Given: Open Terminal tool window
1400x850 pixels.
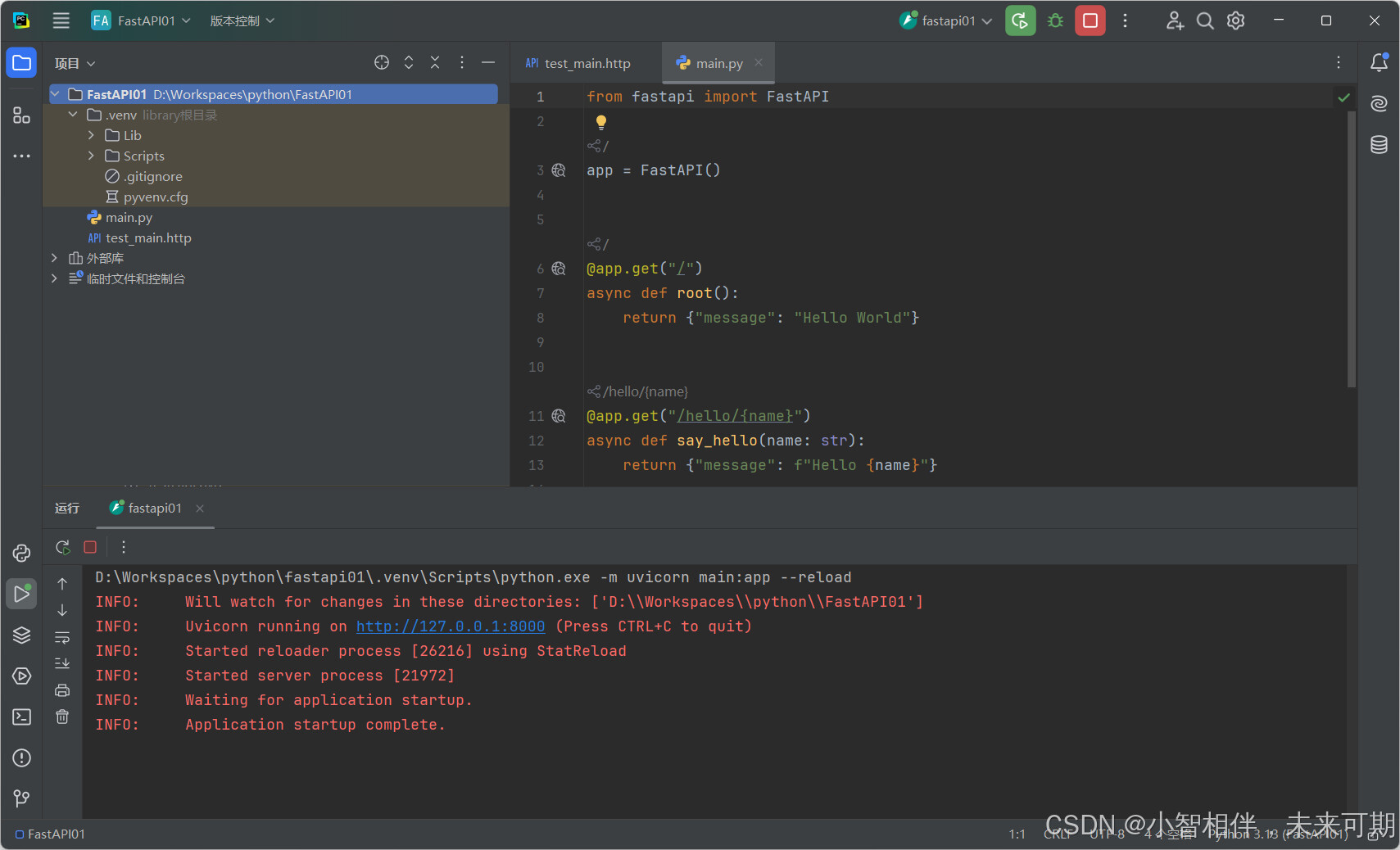Looking at the screenshot, I should tap(21, 717).
